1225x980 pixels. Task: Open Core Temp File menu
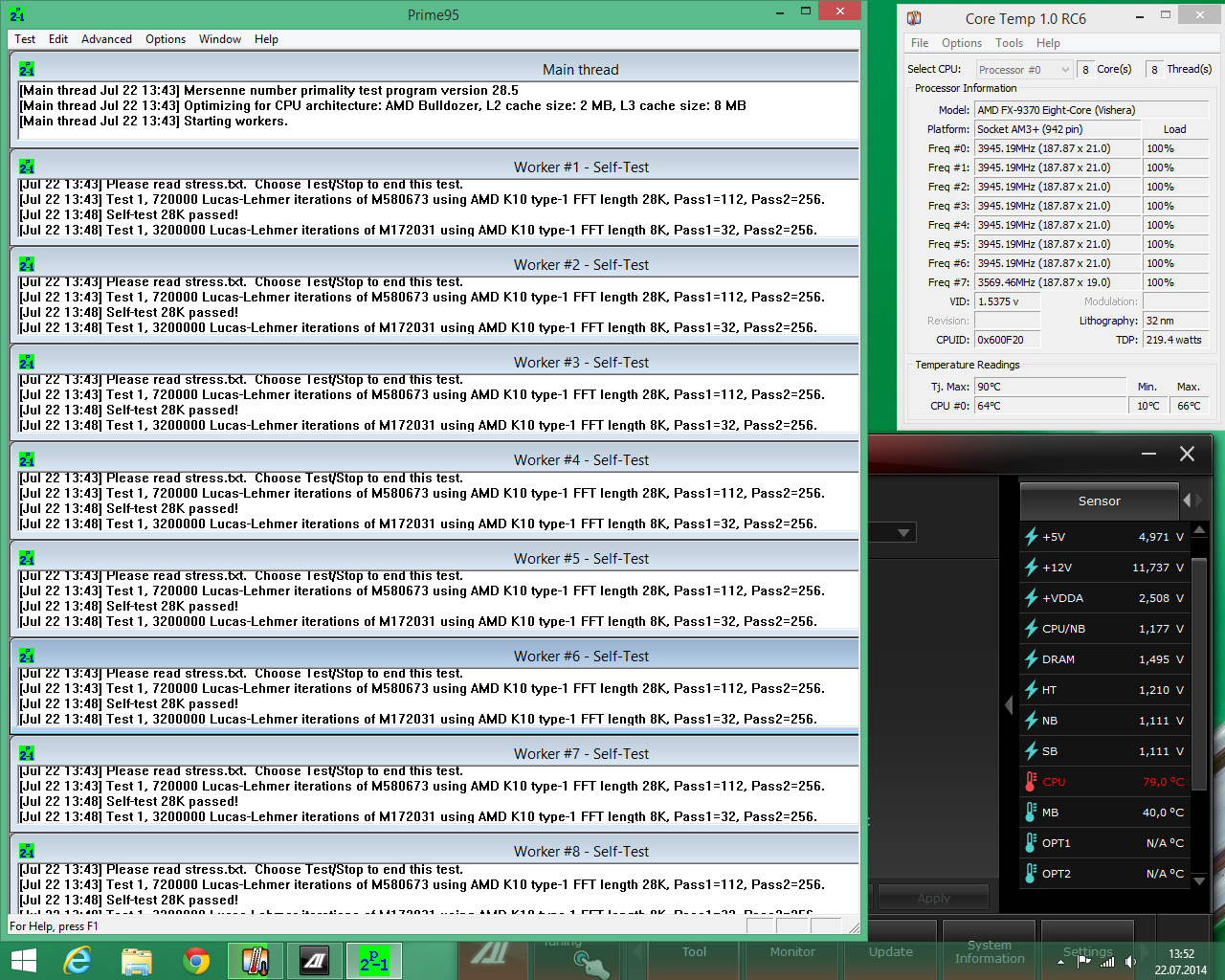(920, 43)
